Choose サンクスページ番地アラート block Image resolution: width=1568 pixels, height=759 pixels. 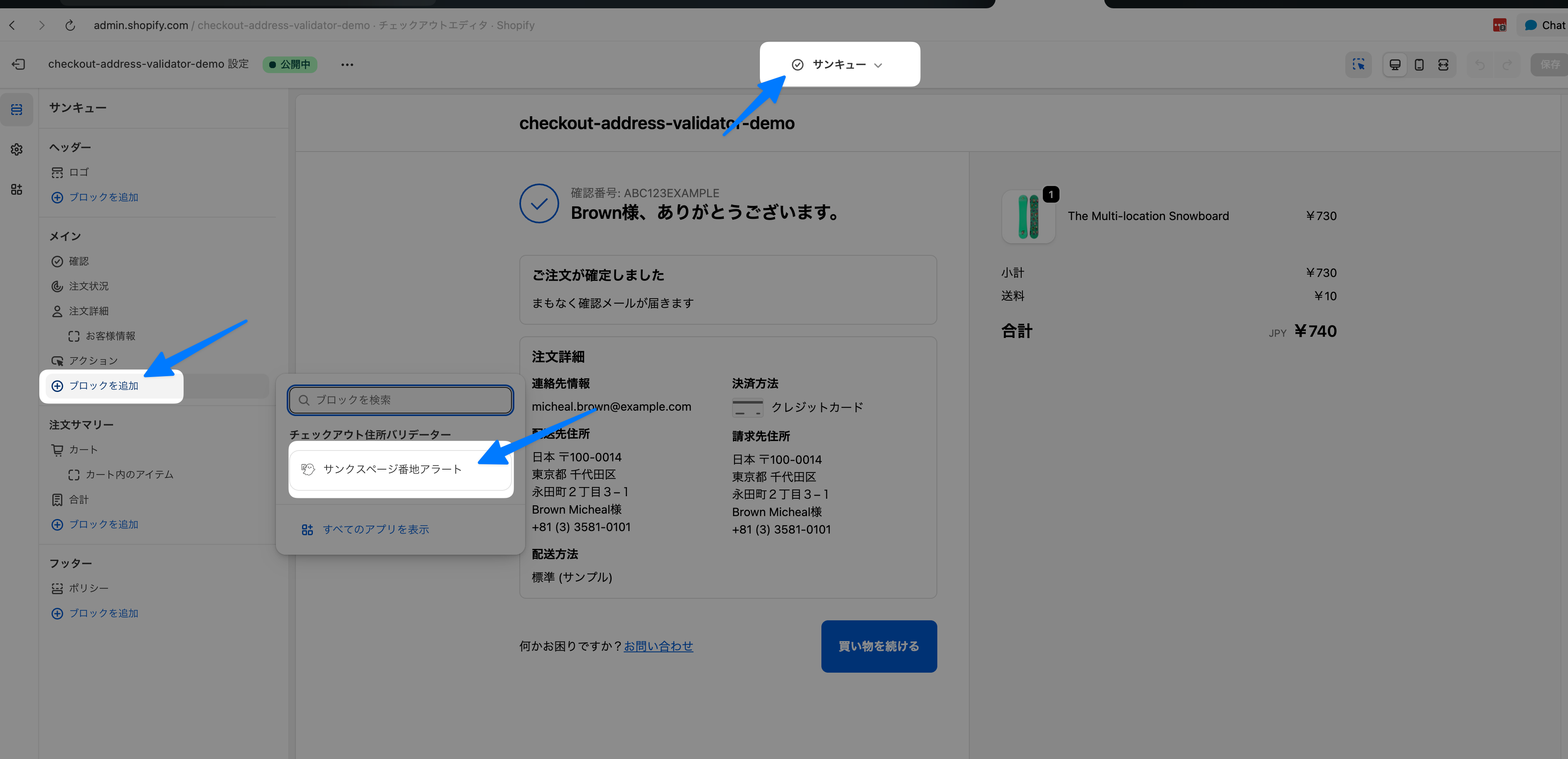click(x=392, y=469)
